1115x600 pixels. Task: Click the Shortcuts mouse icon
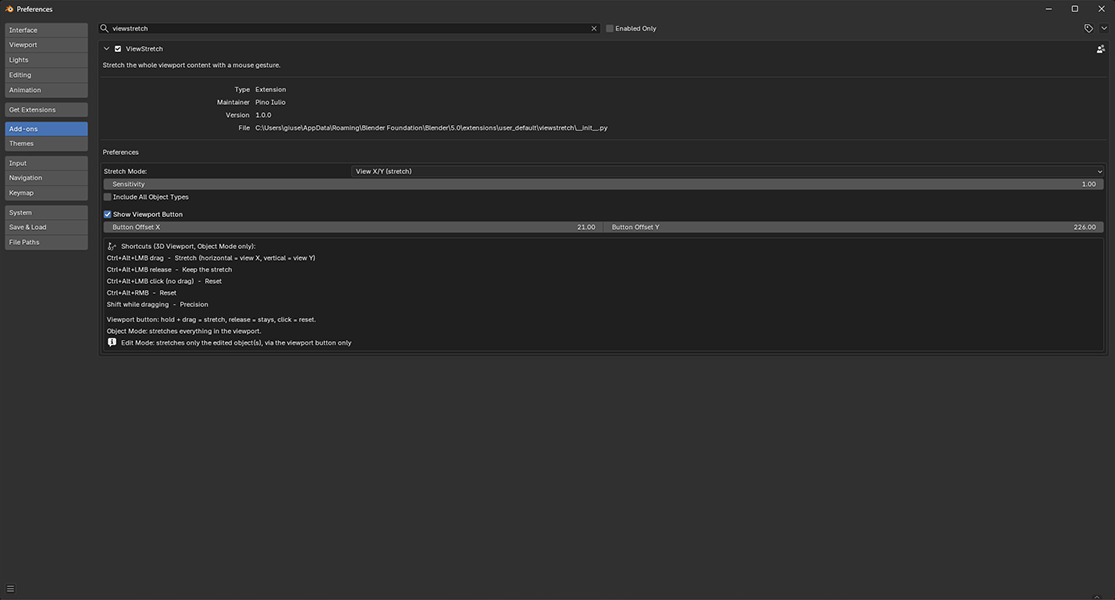(x=112, y=246)
